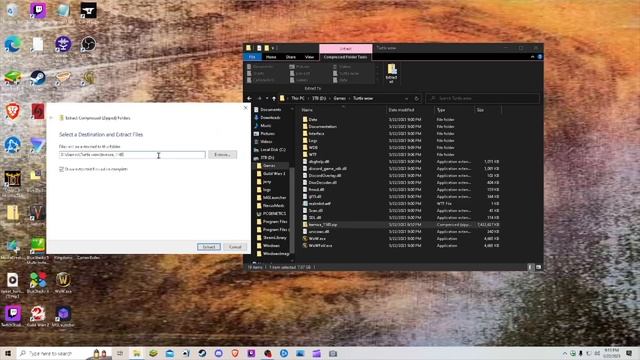Expand the address bar history dropdown

click(407, 98)
